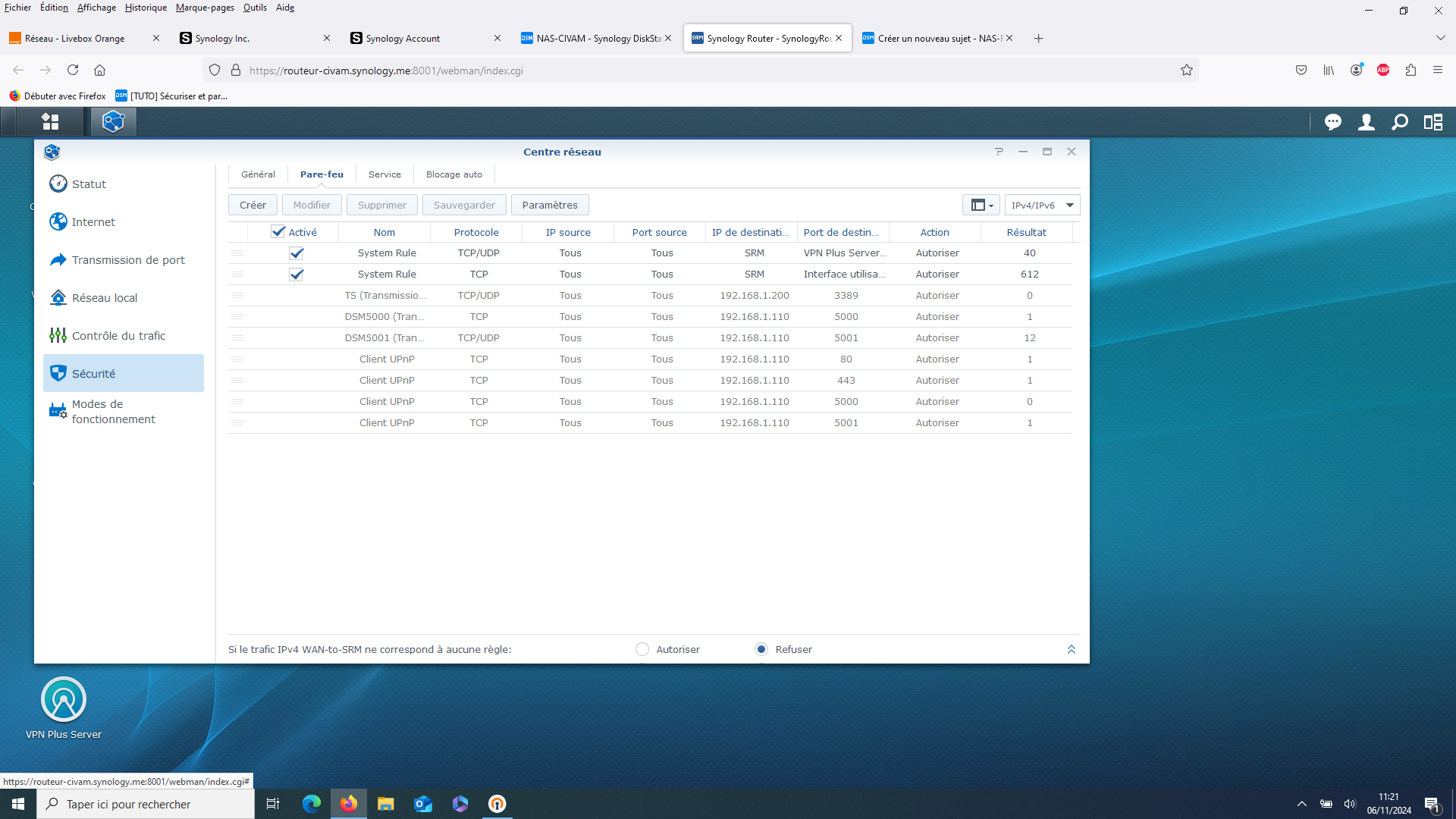Toggle the Activé header checkbox
1456x819 pixels.
(278, 232)
